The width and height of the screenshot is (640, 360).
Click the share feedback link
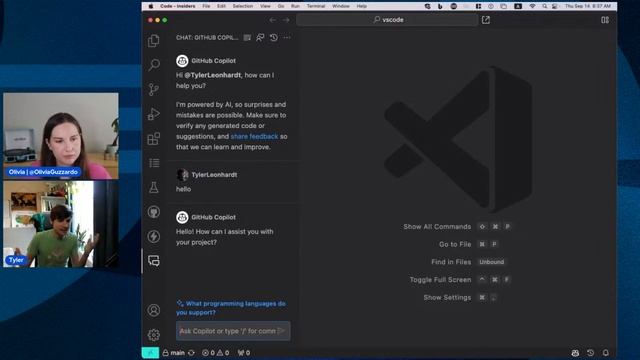coord(254,136)
